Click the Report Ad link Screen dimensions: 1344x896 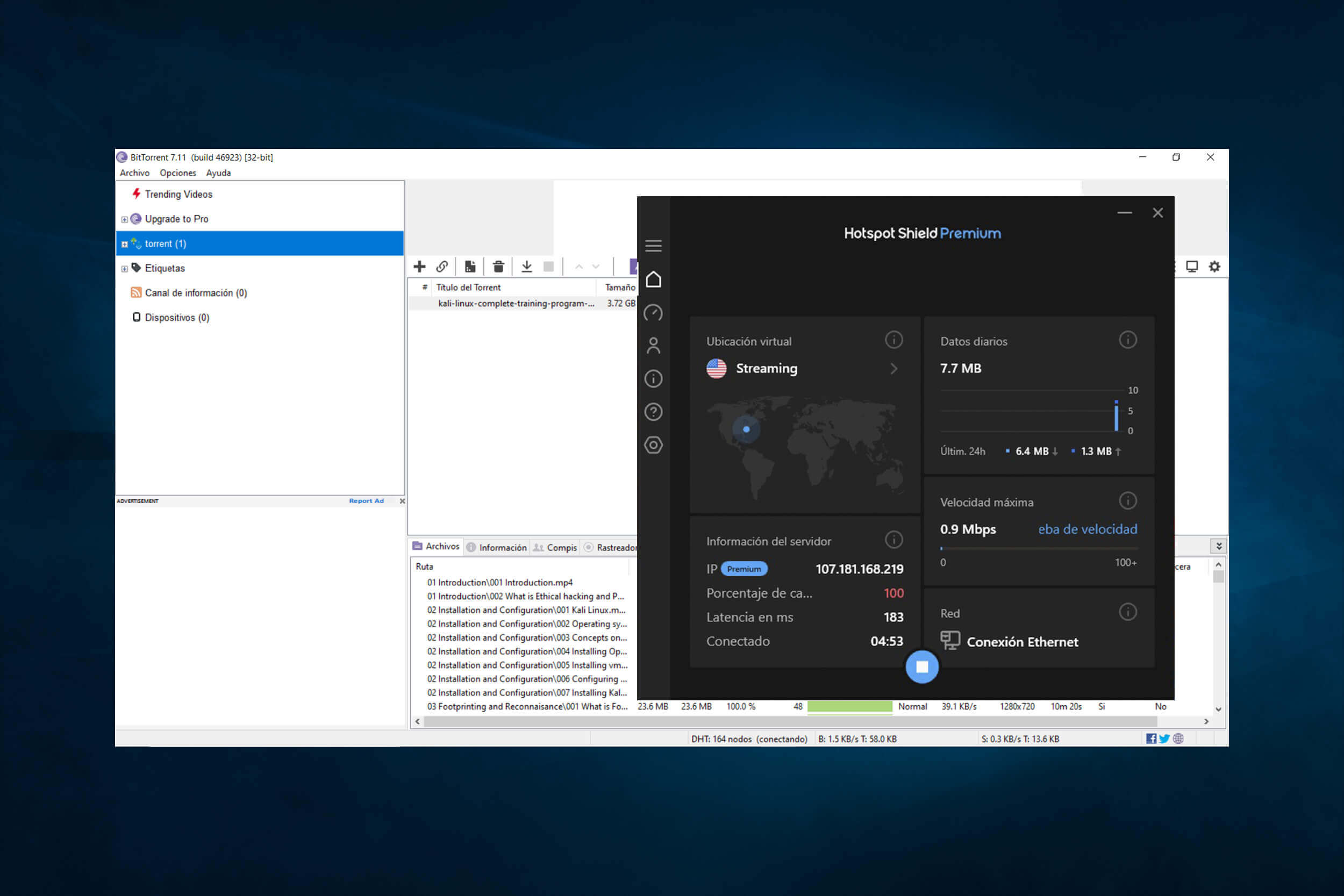pos(366,500)
